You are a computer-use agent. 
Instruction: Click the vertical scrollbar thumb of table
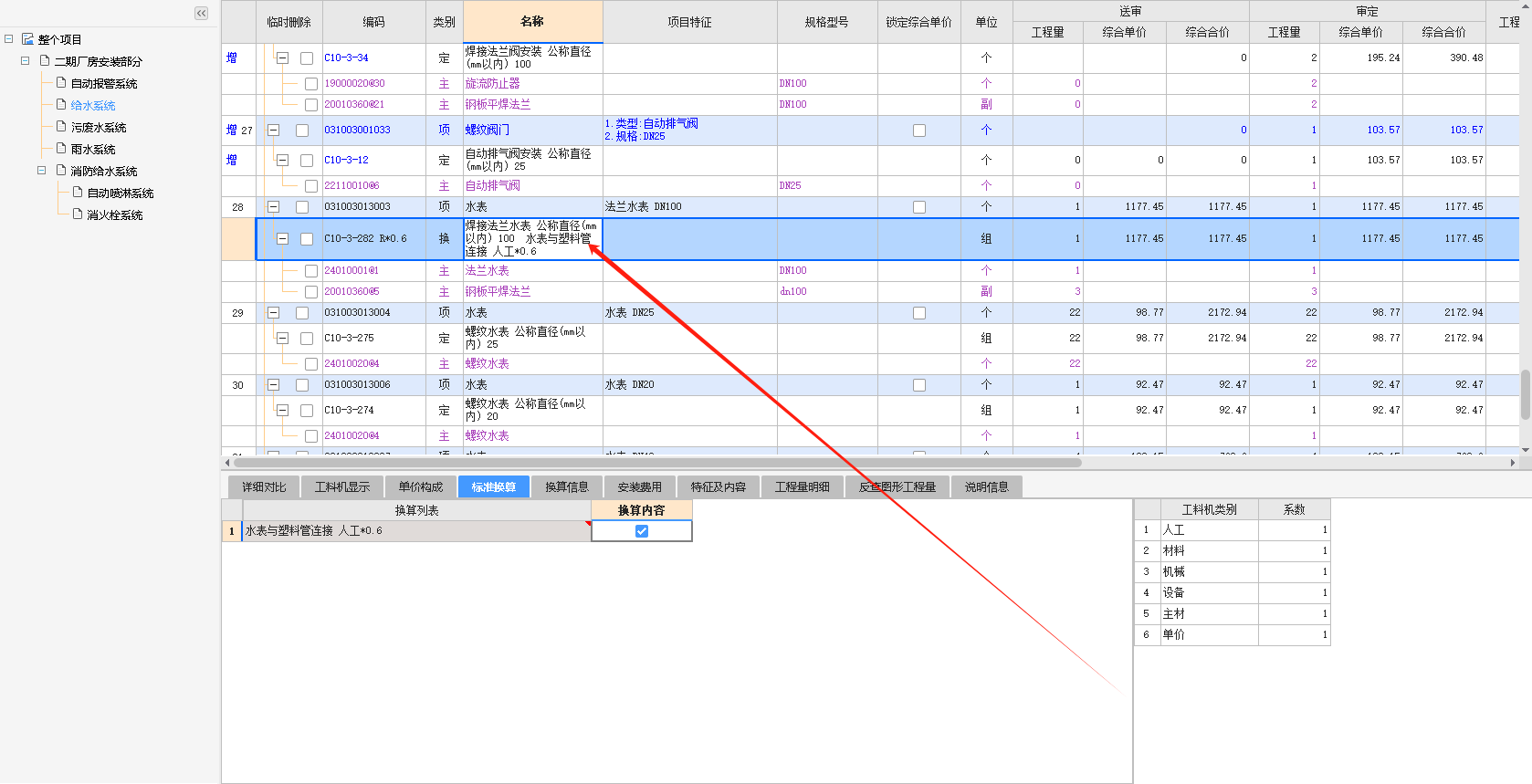pyautogui.click(x=1525, y=394)
